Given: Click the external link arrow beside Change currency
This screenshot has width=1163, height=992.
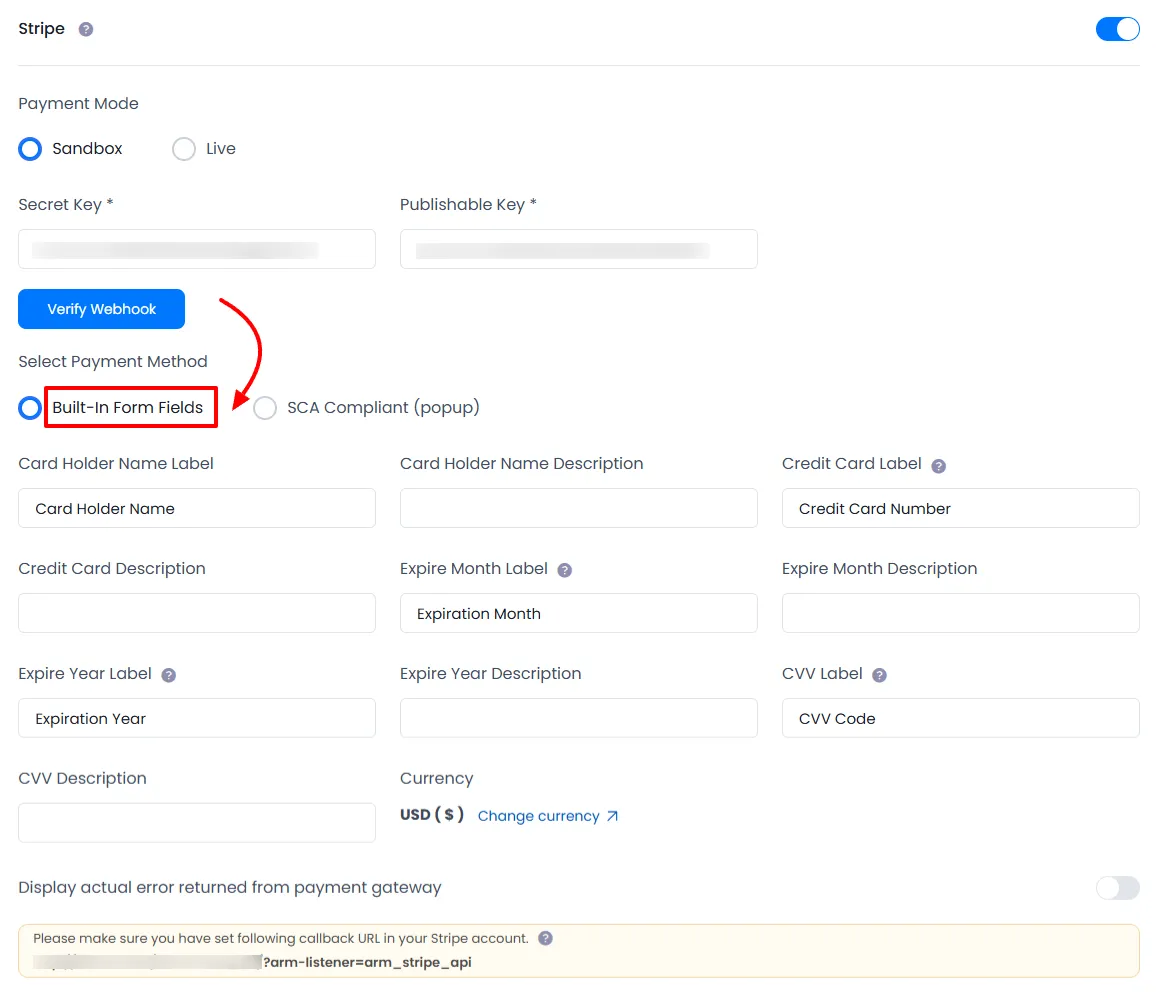Looking at the screenshot, I should coord(612,816).
